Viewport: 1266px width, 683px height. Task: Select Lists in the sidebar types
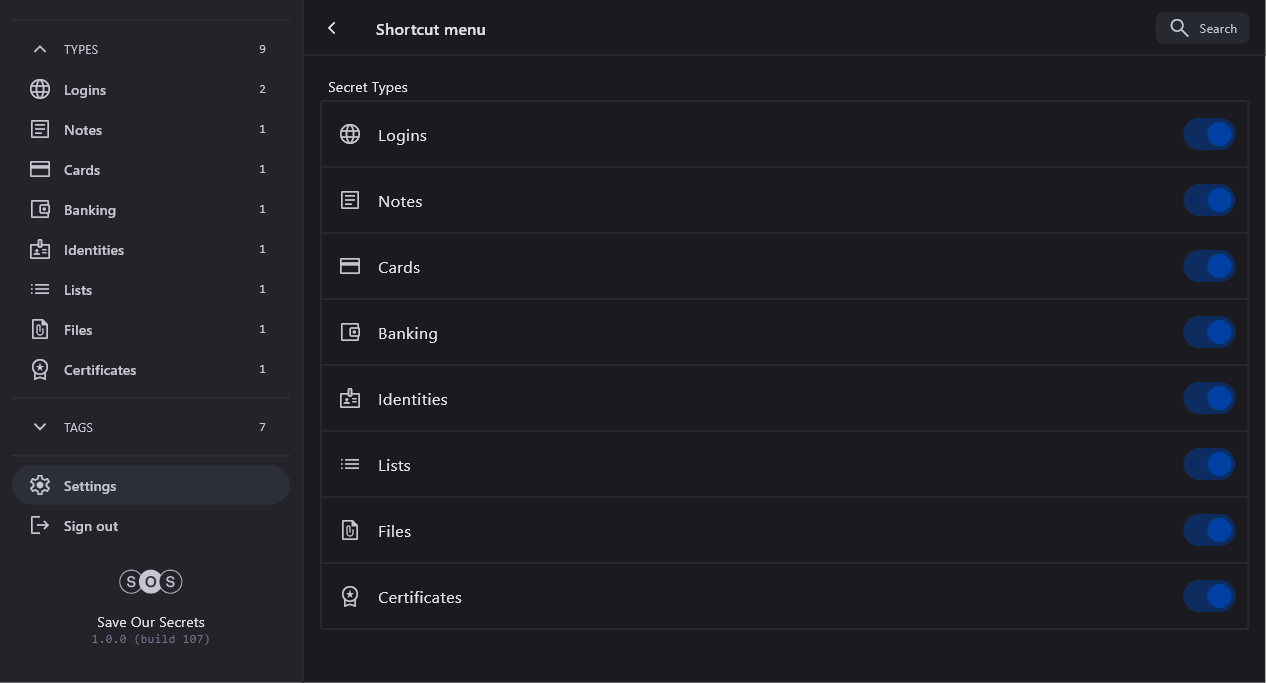[78, 290]
